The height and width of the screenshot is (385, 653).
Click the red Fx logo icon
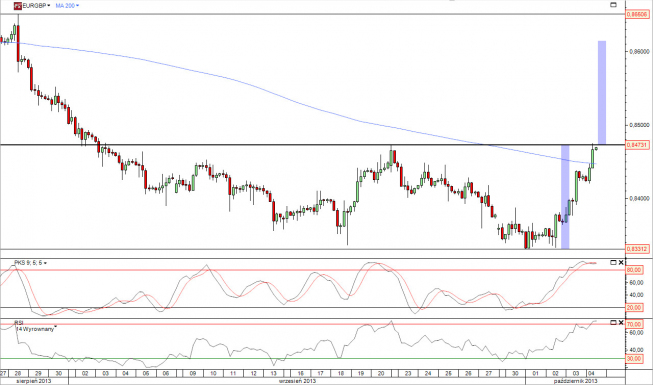point(17,6)
